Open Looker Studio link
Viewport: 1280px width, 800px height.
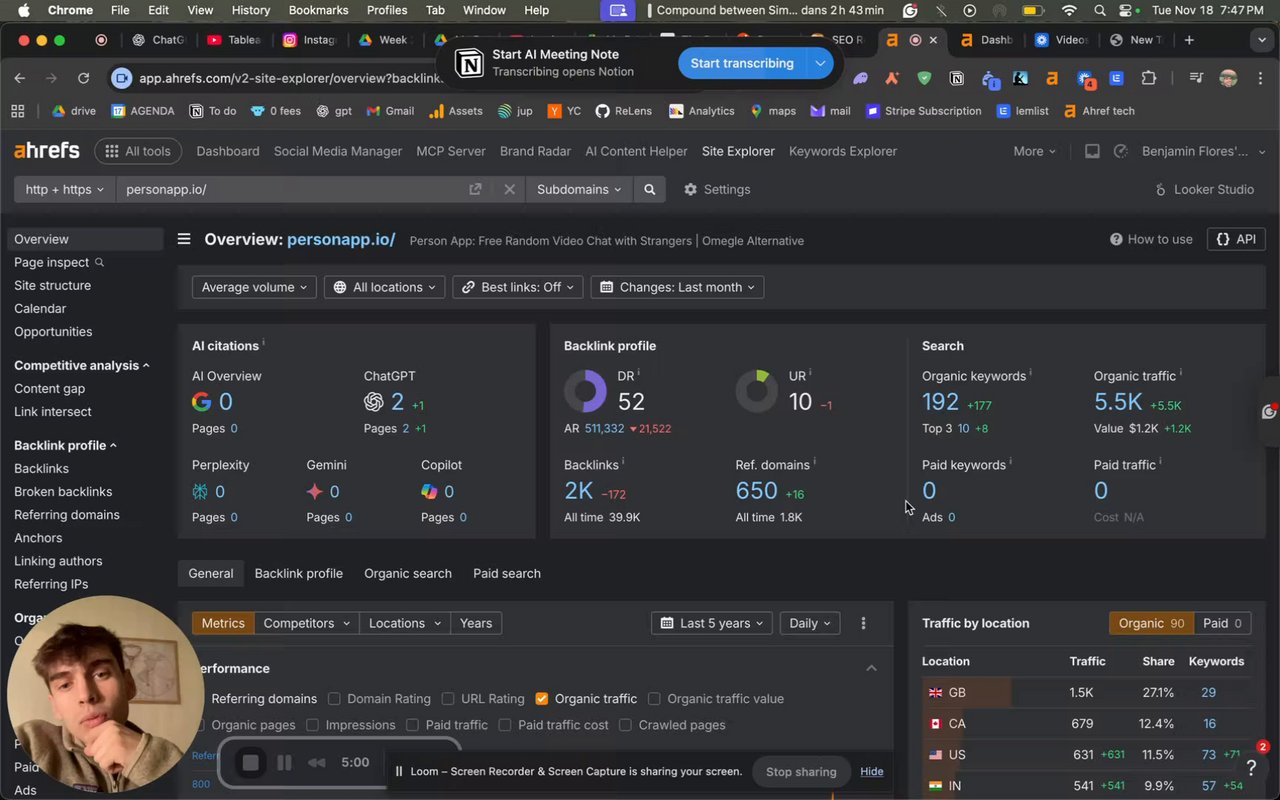1204,189
